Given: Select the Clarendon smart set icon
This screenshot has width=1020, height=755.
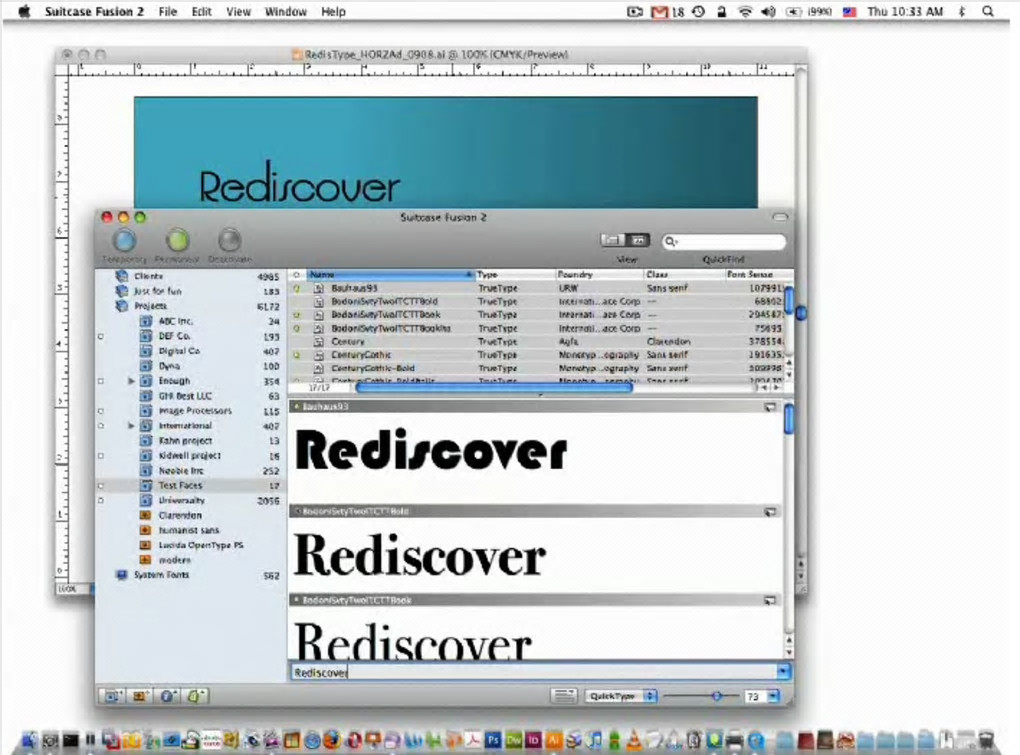Looking at the screenshot, I should tap(146, 515).
